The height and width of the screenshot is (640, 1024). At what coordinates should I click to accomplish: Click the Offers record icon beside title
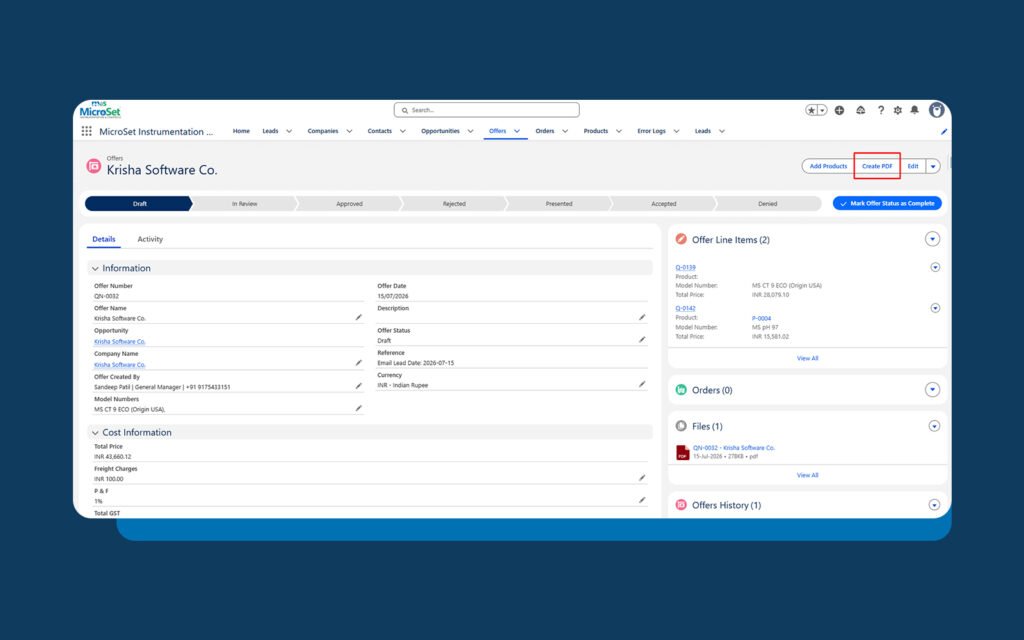(93, 166)
